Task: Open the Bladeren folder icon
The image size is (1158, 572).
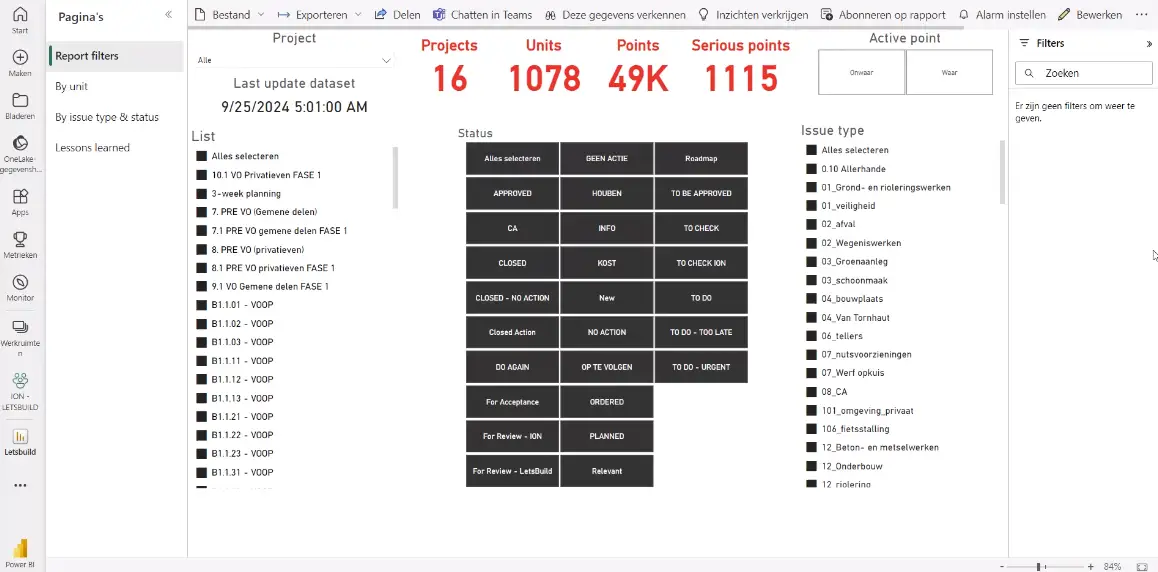Action: point(20,101)
